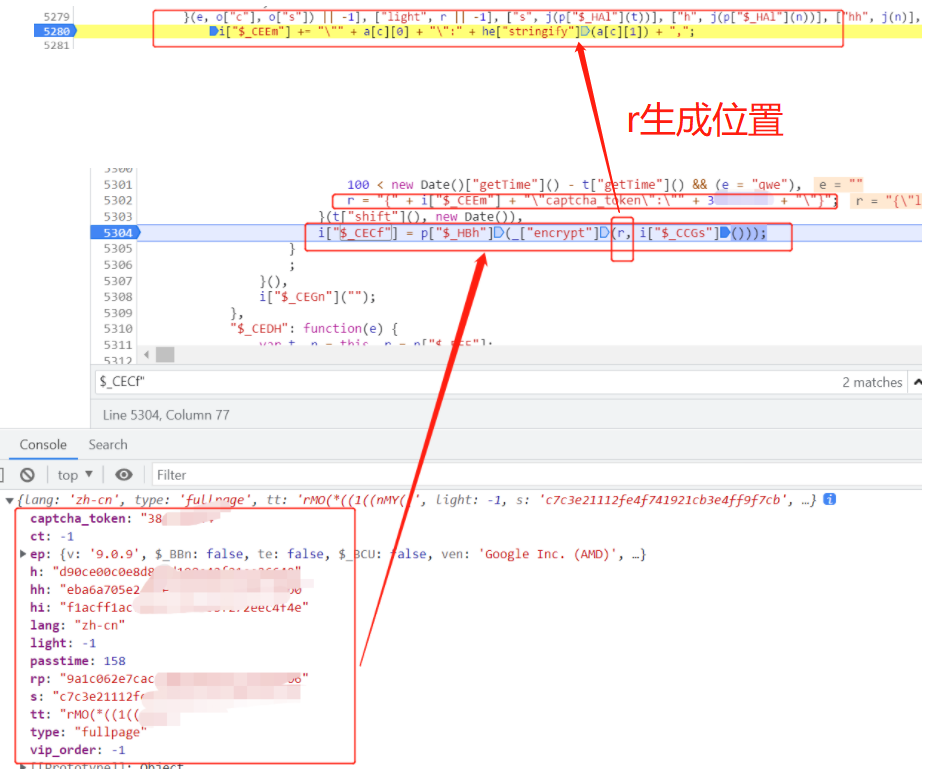The height and width of the screenshot is (778, 932).
Task: Click the 'hi:' property row with the f1acff1ac value
Action: 169,607
